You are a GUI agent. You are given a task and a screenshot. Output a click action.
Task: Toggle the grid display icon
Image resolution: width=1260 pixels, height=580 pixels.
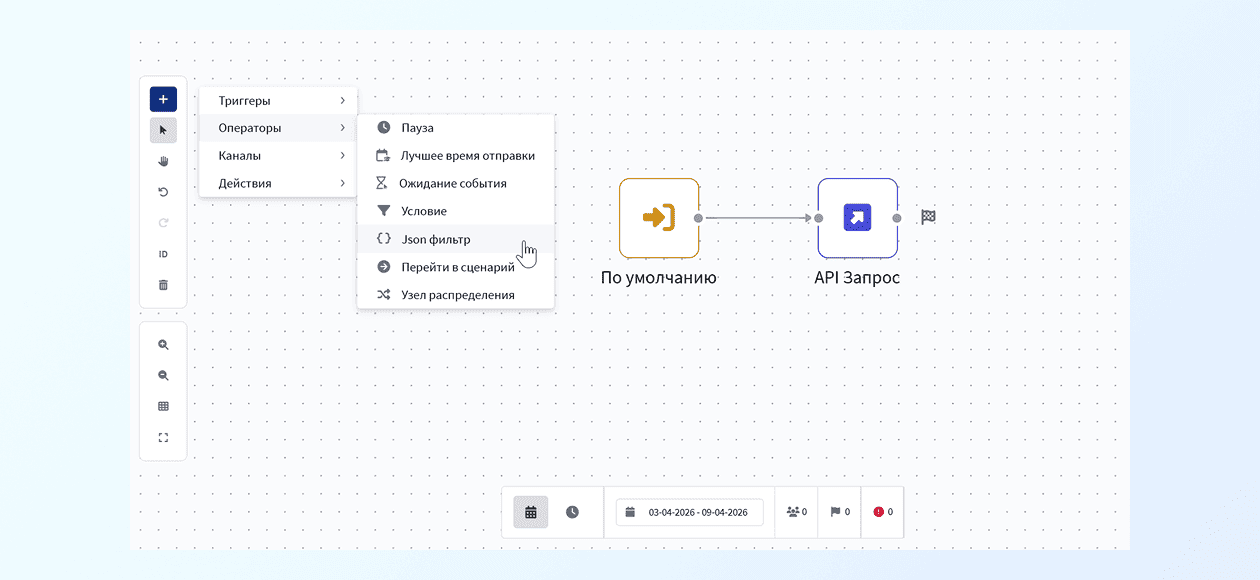click(163, 407)
